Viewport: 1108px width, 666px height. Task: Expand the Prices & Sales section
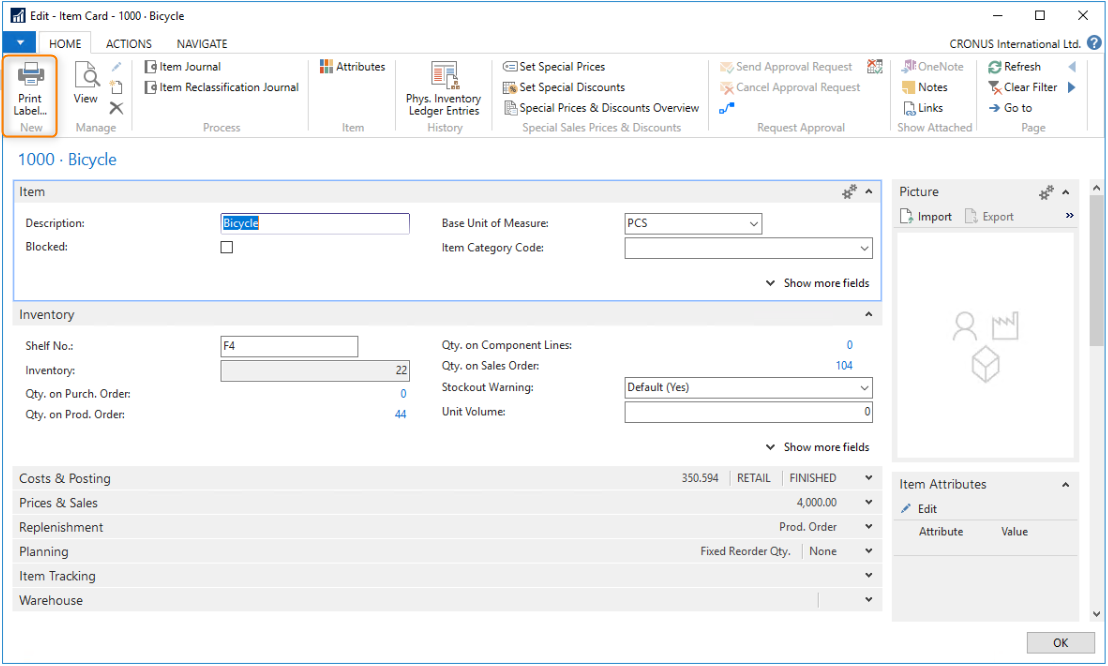[x=869, y=503]
